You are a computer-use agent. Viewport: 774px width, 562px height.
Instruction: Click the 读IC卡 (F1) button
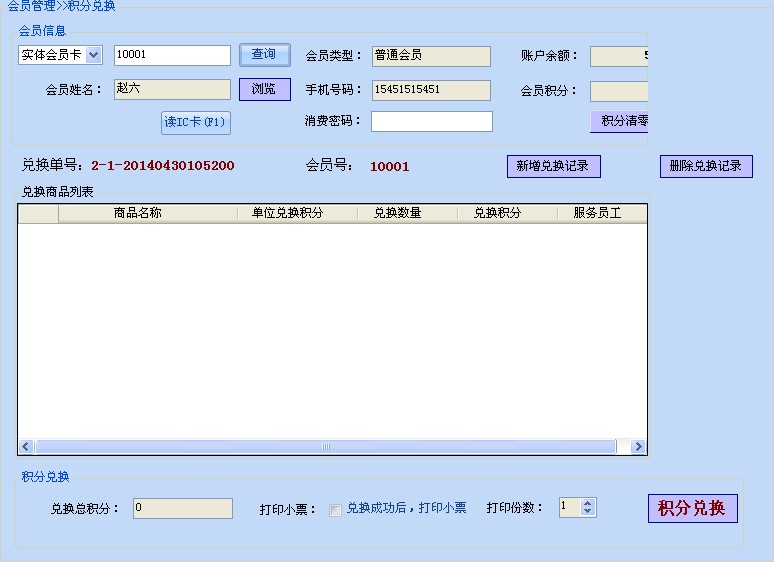[195, 122]
